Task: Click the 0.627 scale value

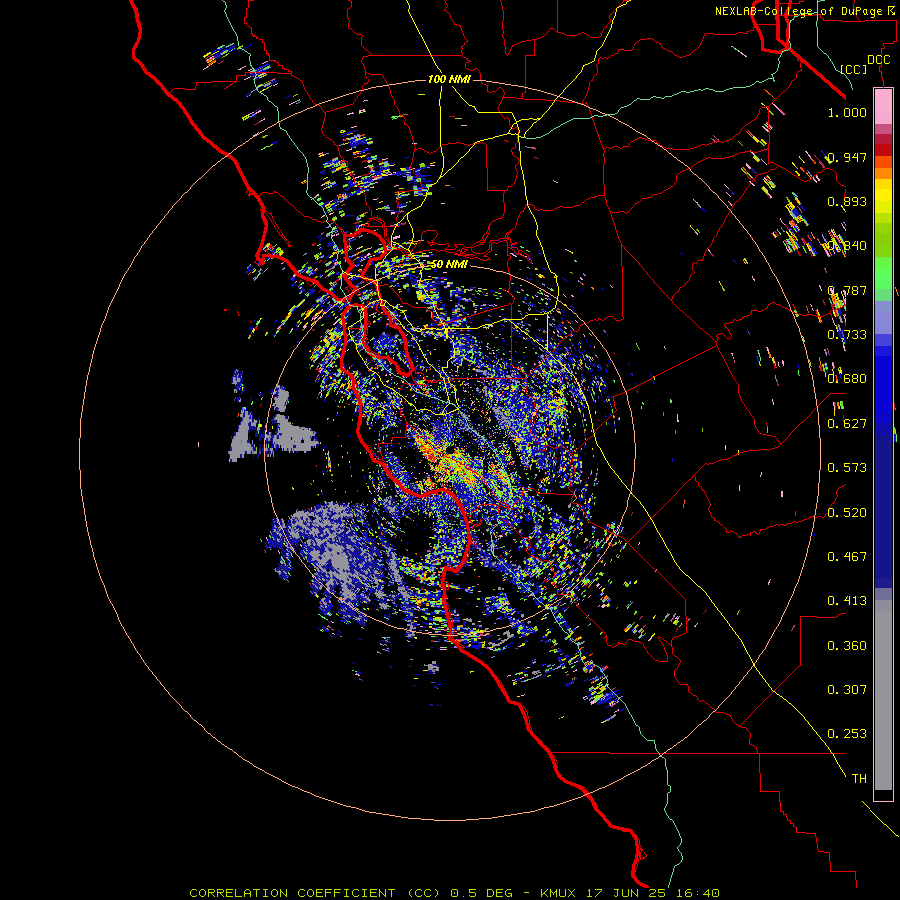Action: point(847,424)
